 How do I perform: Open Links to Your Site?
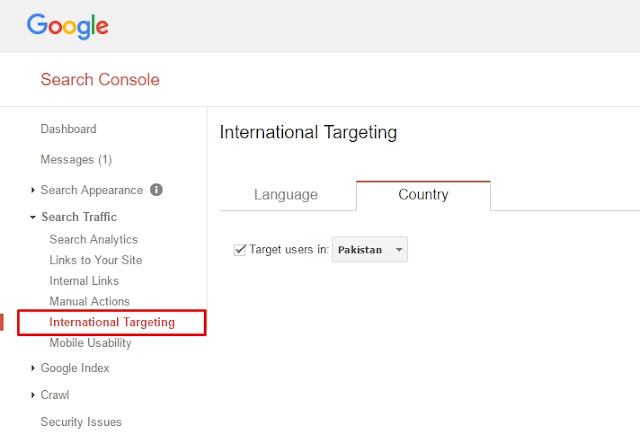tap(96, 260)
